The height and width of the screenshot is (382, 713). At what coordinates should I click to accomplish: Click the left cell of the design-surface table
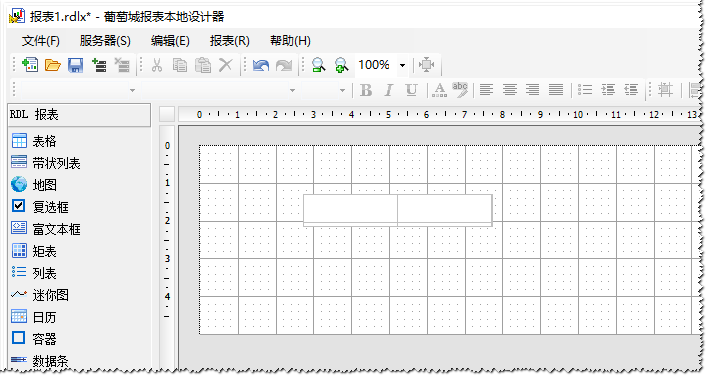[x=351, y=210]
